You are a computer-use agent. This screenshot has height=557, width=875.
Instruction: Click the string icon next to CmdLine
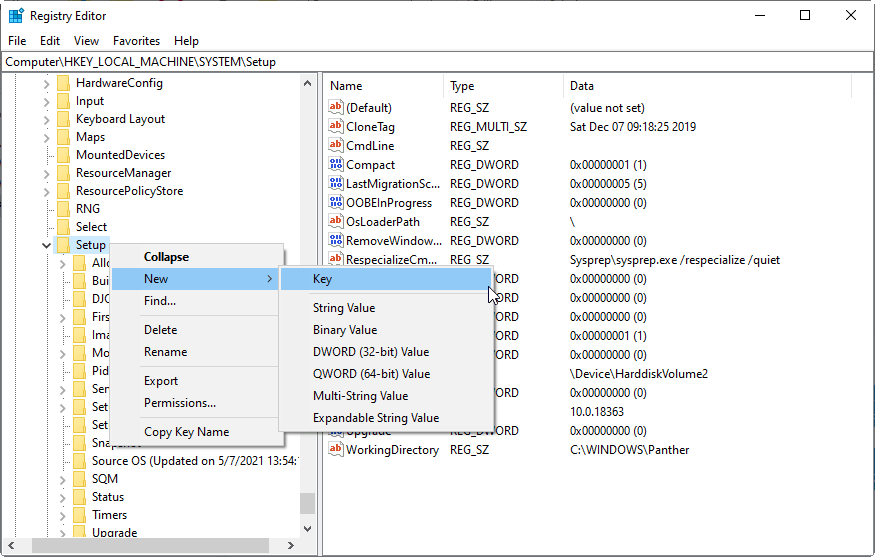(x=336, y=145)
